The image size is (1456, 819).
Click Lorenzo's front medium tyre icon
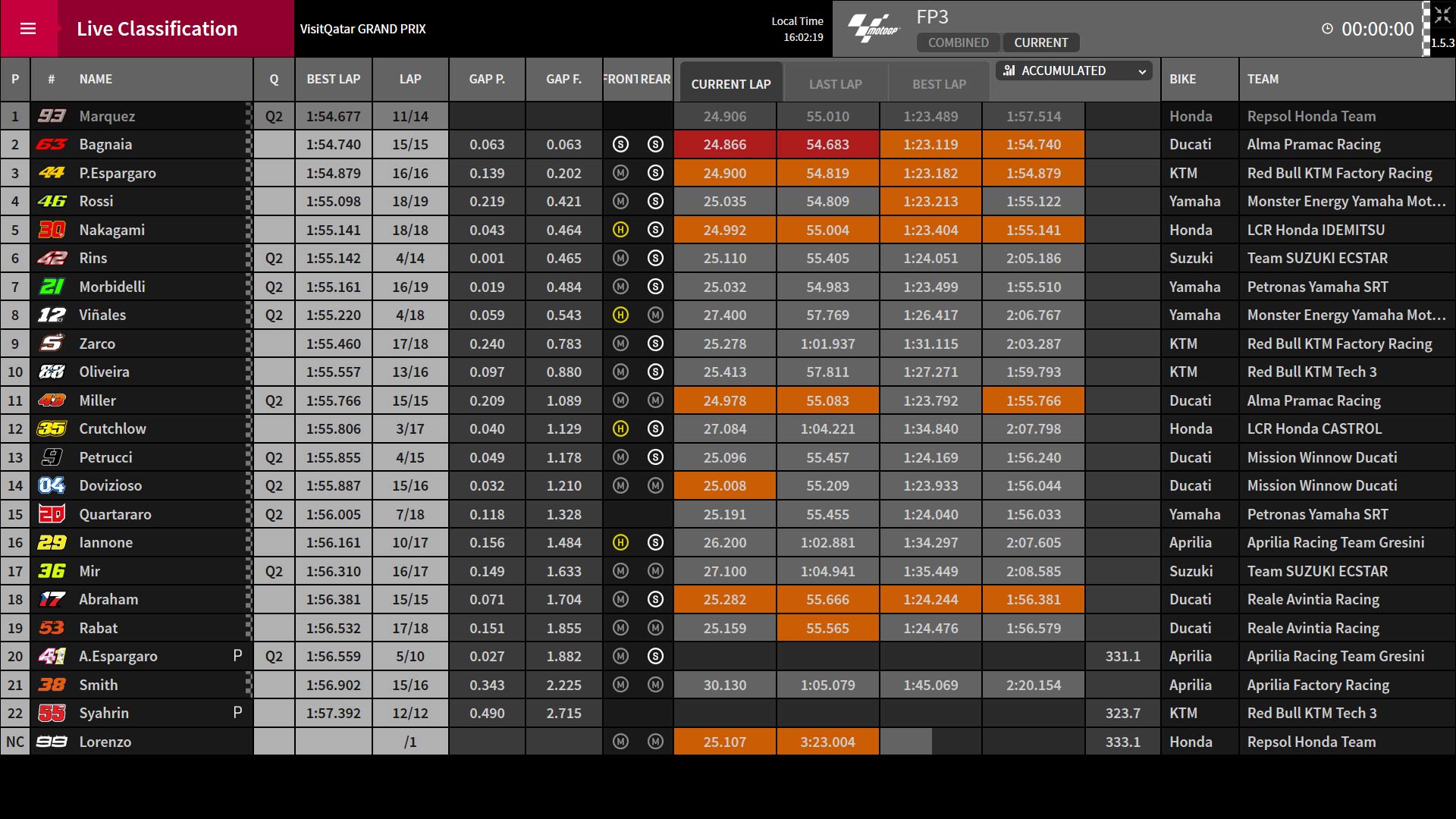[620, 742]
